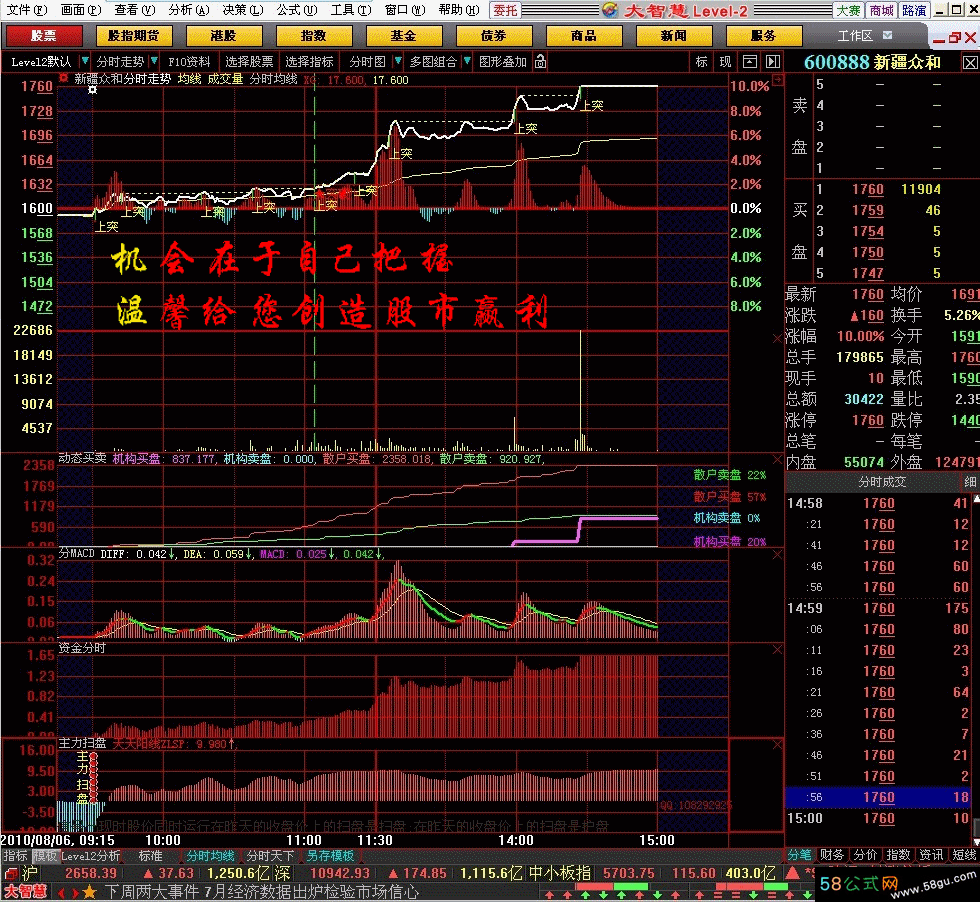Image resolution: width=980 pixels, height=902 pixels.
Task: Select the 港股 category tab
Action: coord(223,36)
